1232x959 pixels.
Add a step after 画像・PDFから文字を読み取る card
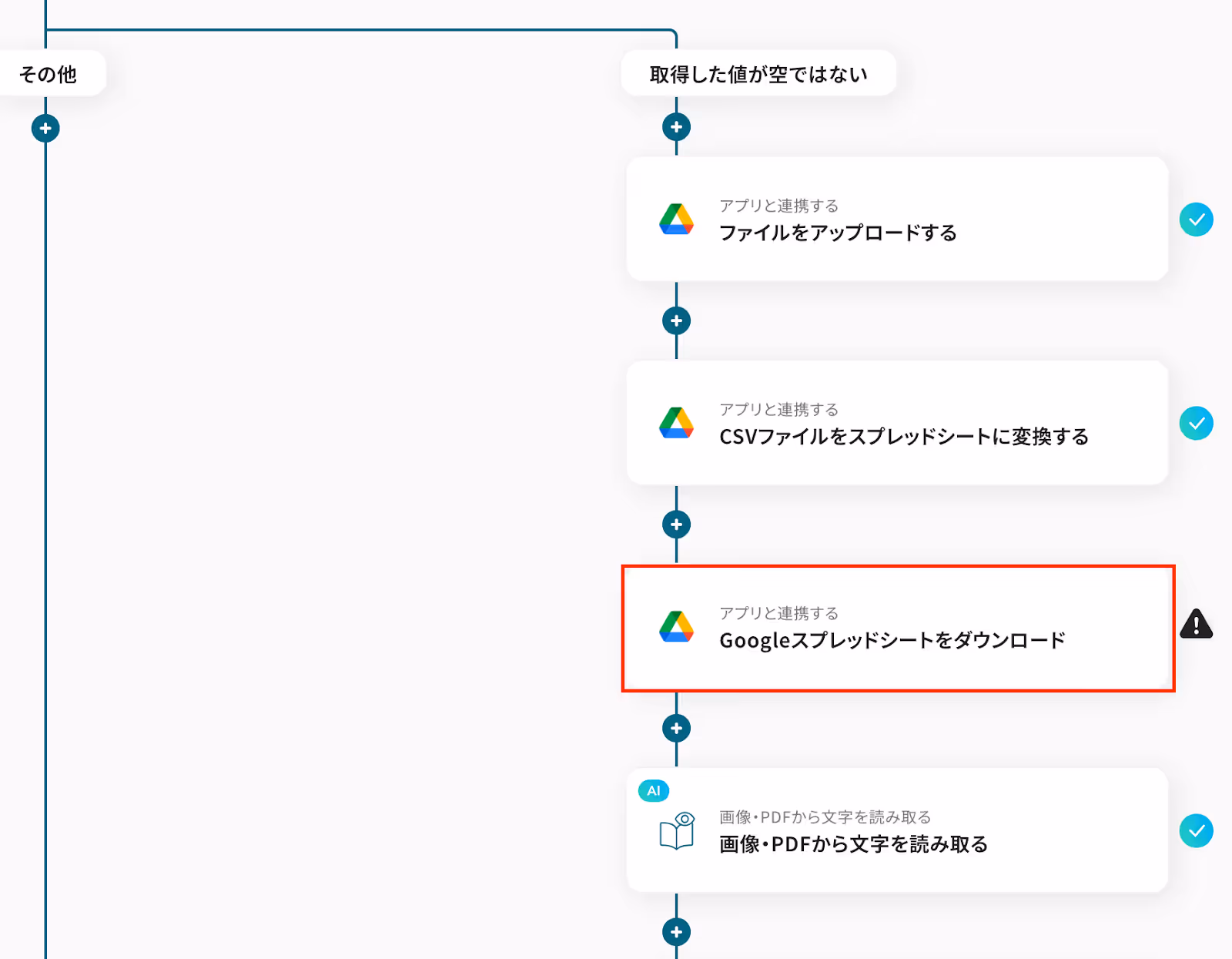pyautogui.click(x=676, y=932)
